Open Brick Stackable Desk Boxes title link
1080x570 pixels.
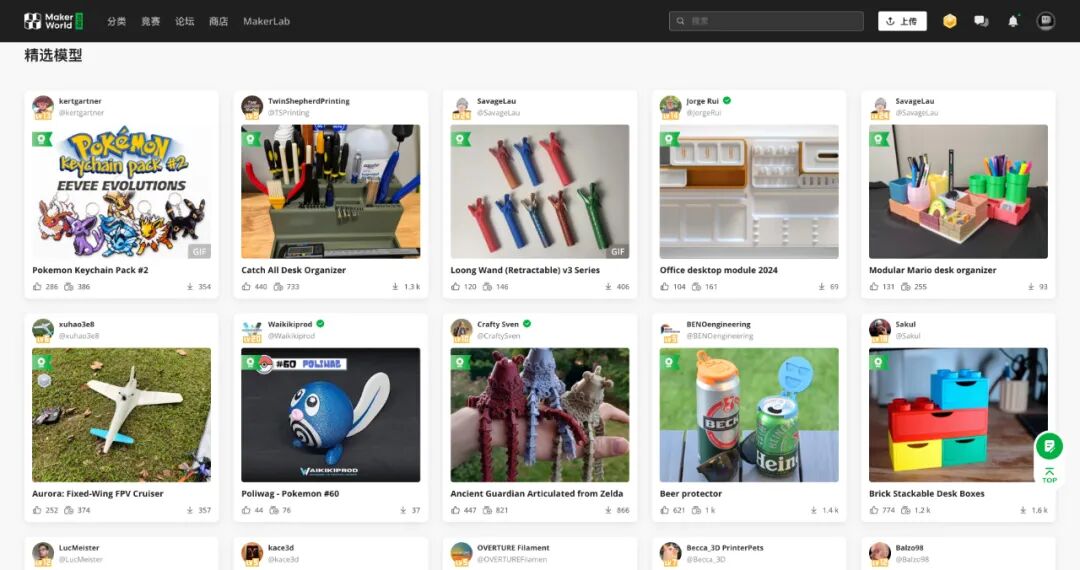926,494
